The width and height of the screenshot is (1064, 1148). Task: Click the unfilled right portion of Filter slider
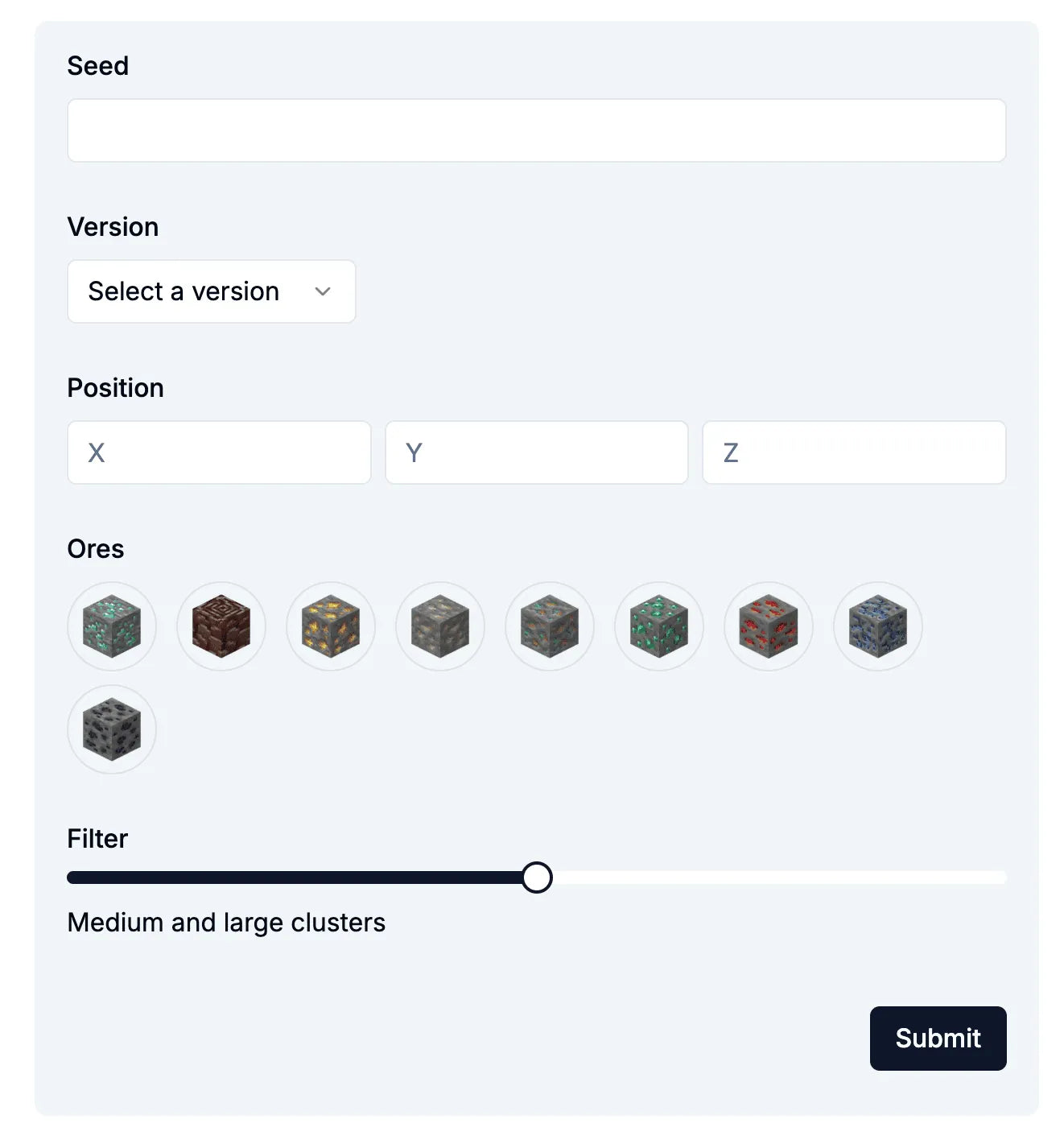tap(778, 878)
